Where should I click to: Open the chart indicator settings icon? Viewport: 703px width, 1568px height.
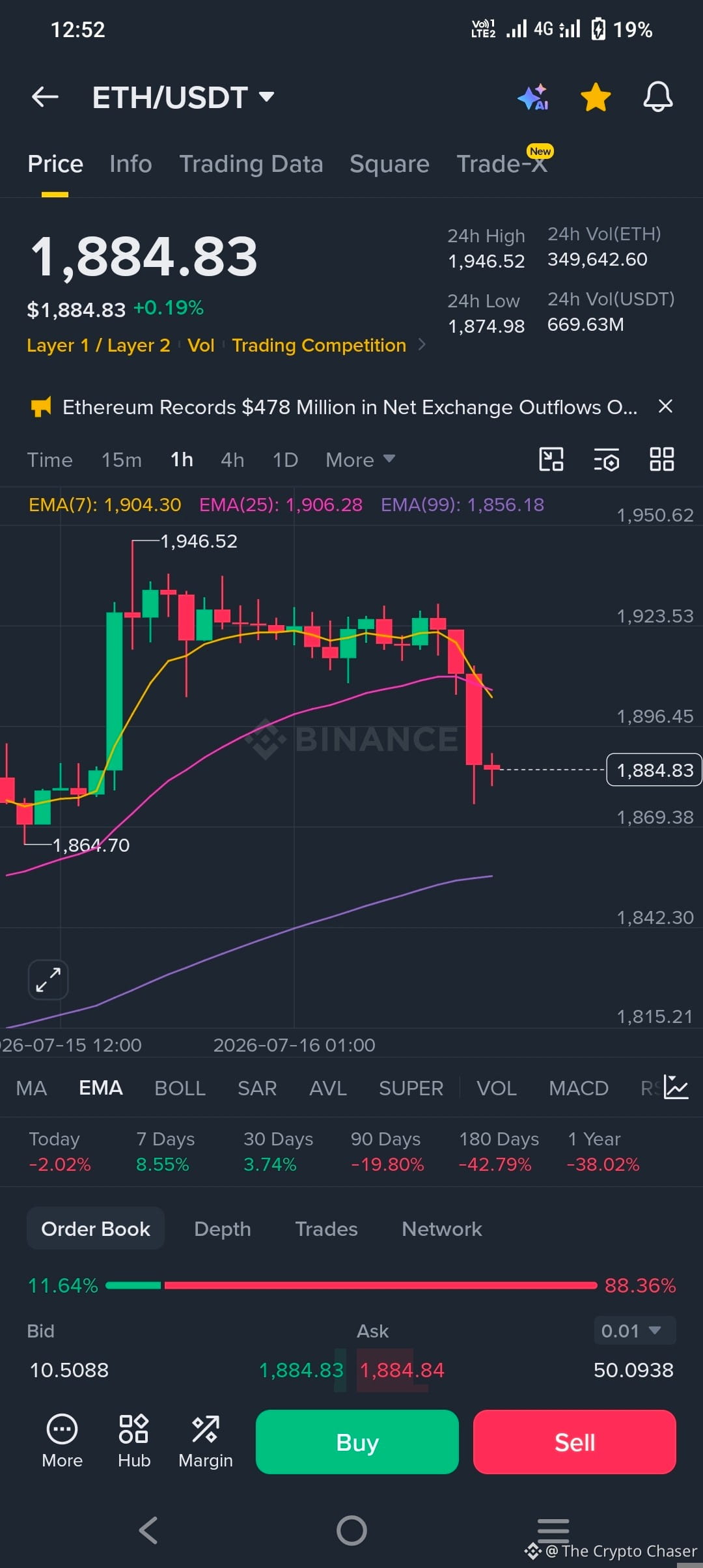[x=606, y=459]
